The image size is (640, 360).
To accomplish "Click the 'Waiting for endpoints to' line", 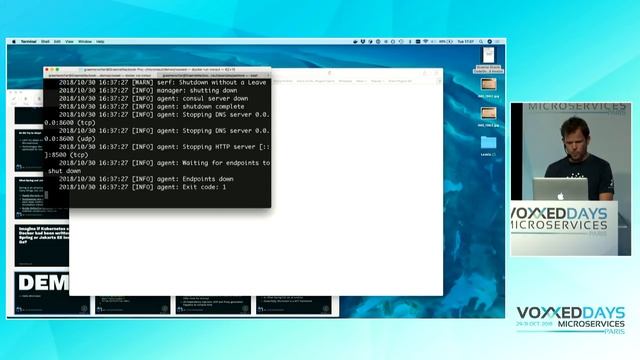I will (164, 163).
